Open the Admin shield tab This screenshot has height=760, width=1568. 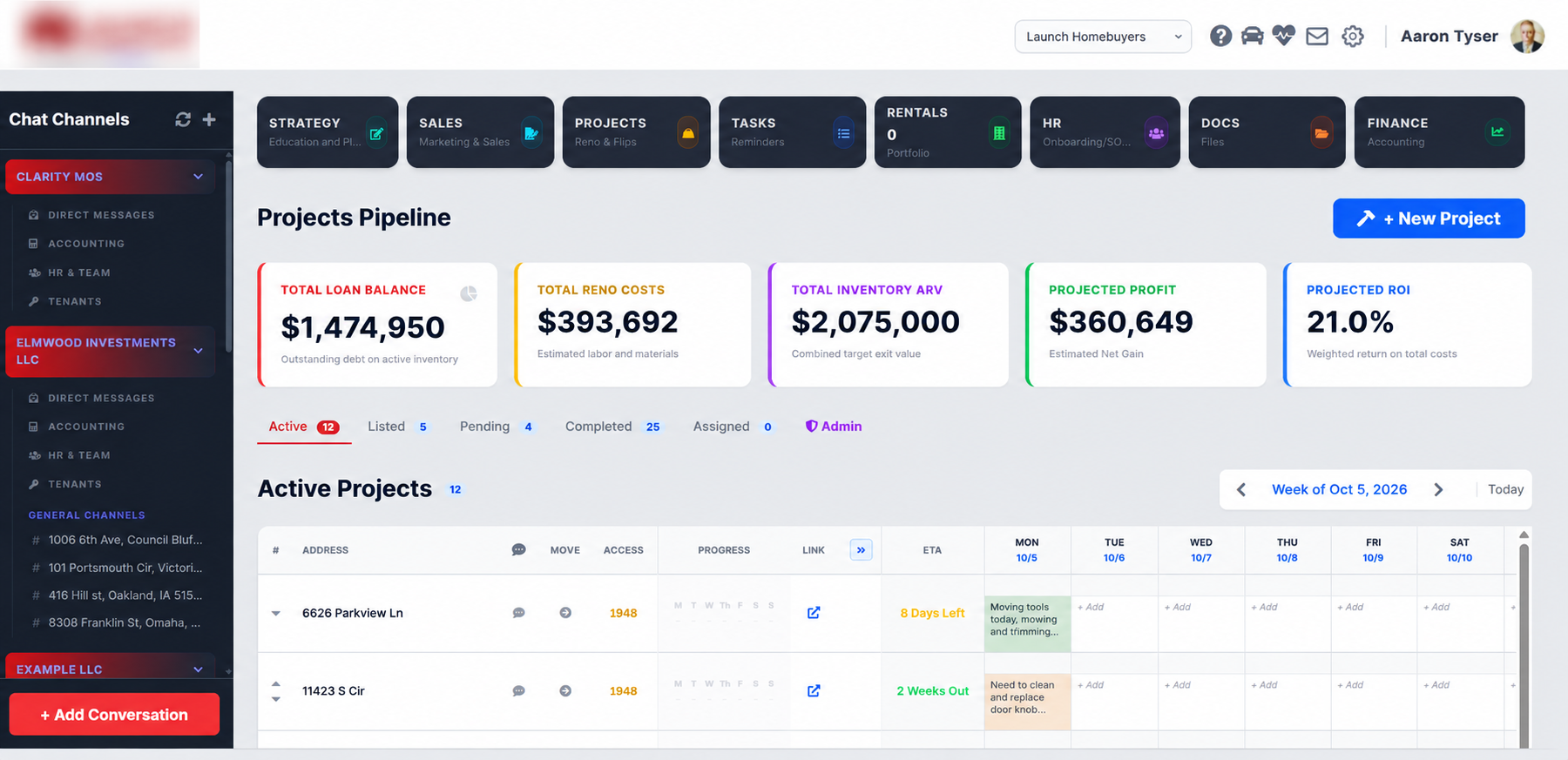pyautogui.click(x=834, y=427)
